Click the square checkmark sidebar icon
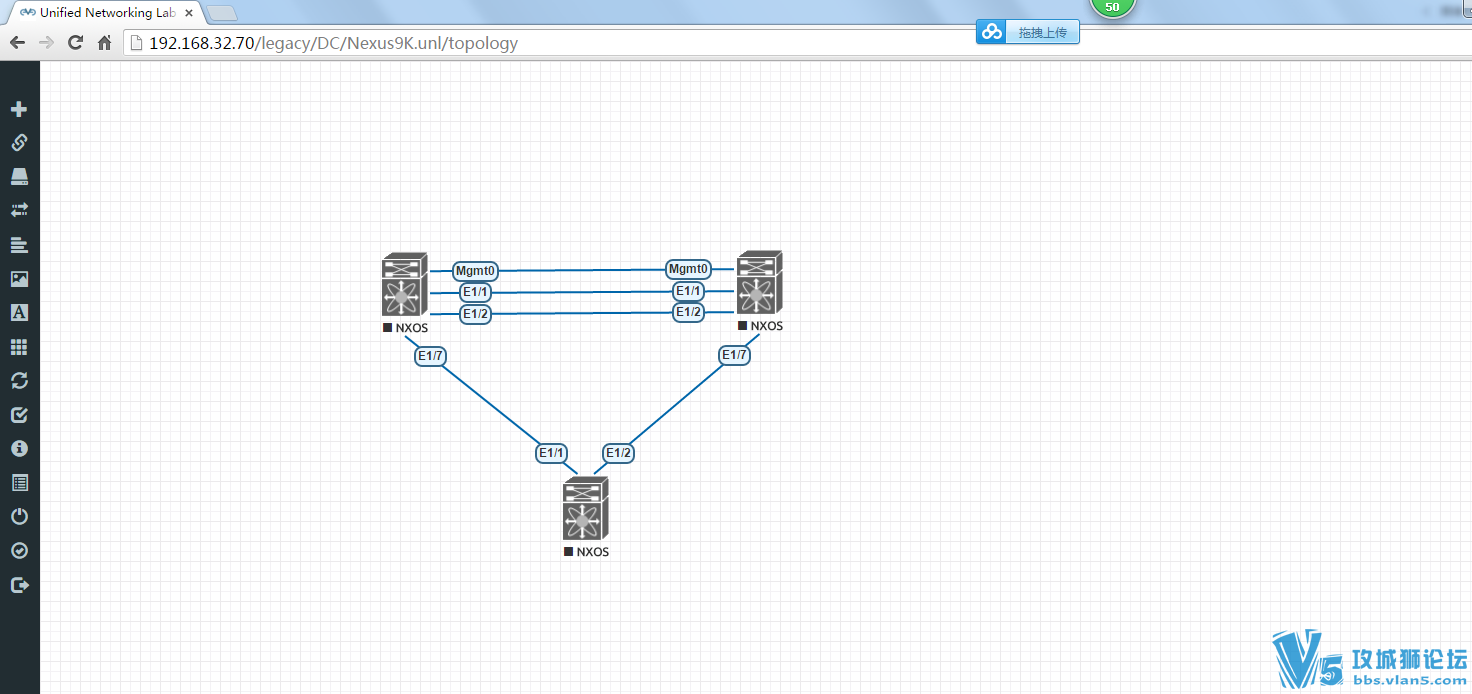 tap(19, 415)
